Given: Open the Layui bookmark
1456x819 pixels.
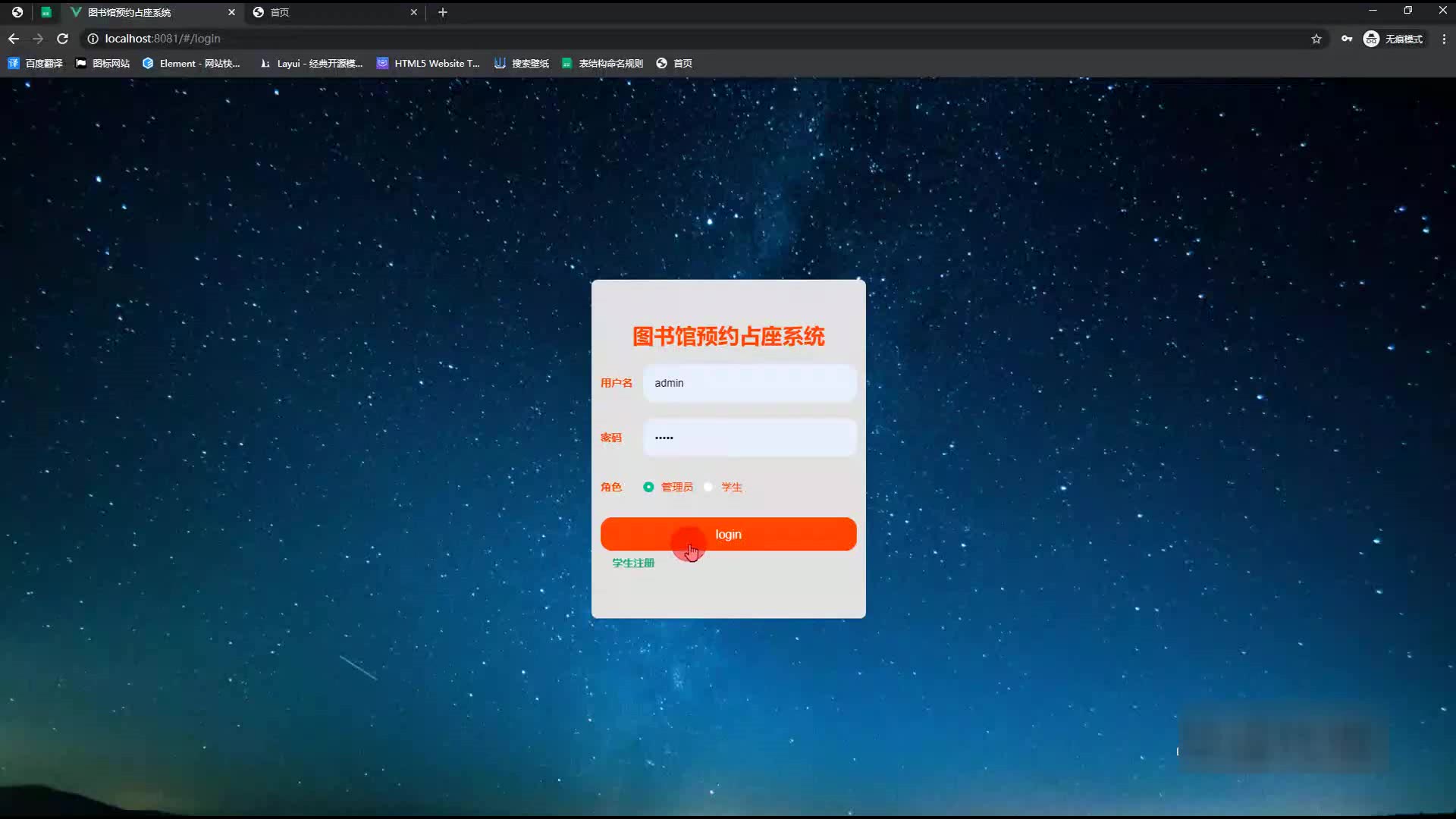Looking at the screenshot, I should click(311, 64).
